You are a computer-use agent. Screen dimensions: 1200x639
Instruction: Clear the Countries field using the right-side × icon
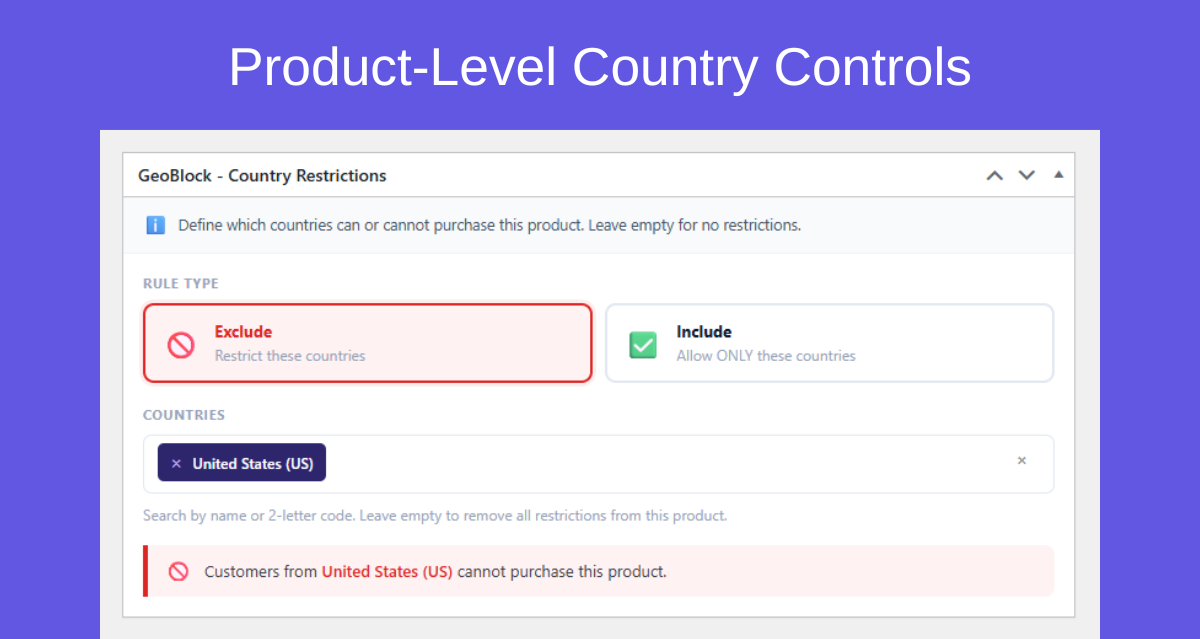[1021, 460]
